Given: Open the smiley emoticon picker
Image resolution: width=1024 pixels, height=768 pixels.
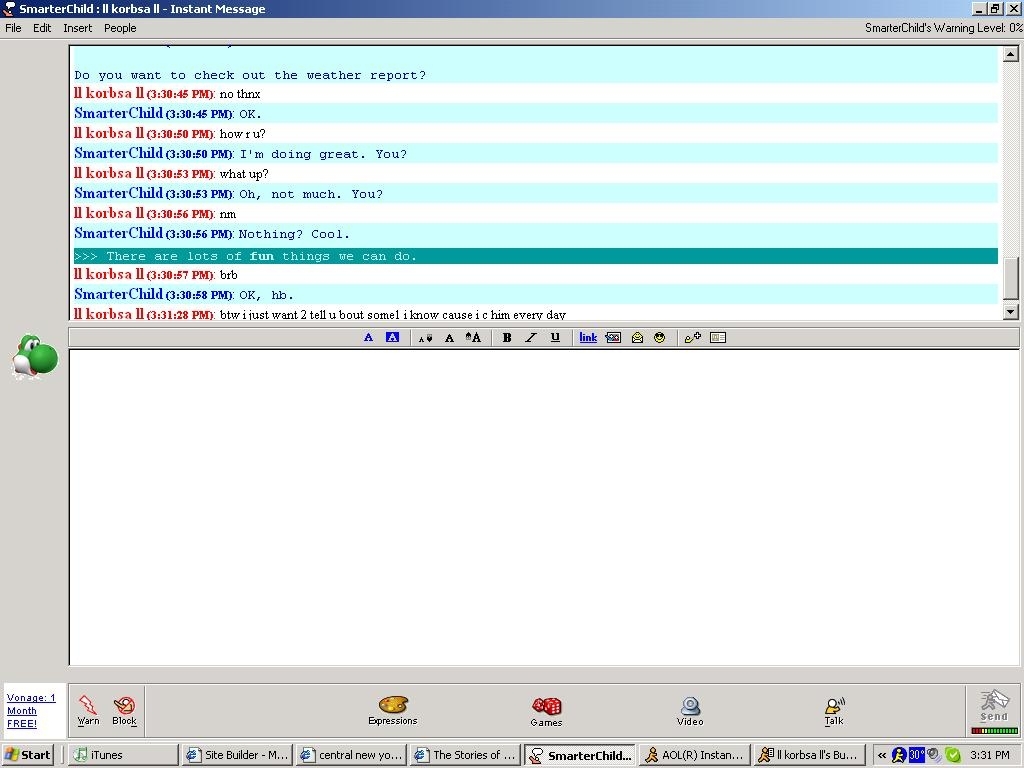Looking at the screenshot, I should (x=660, y=338).
